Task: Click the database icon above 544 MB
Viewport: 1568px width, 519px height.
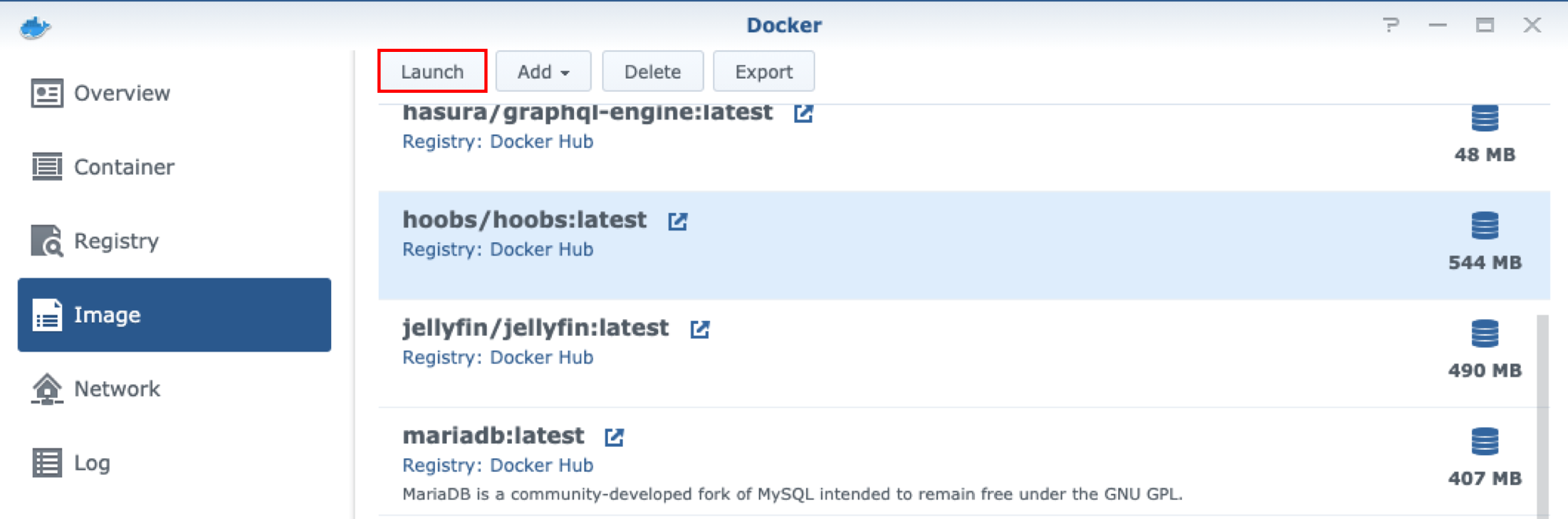Action: point(1485,226)
